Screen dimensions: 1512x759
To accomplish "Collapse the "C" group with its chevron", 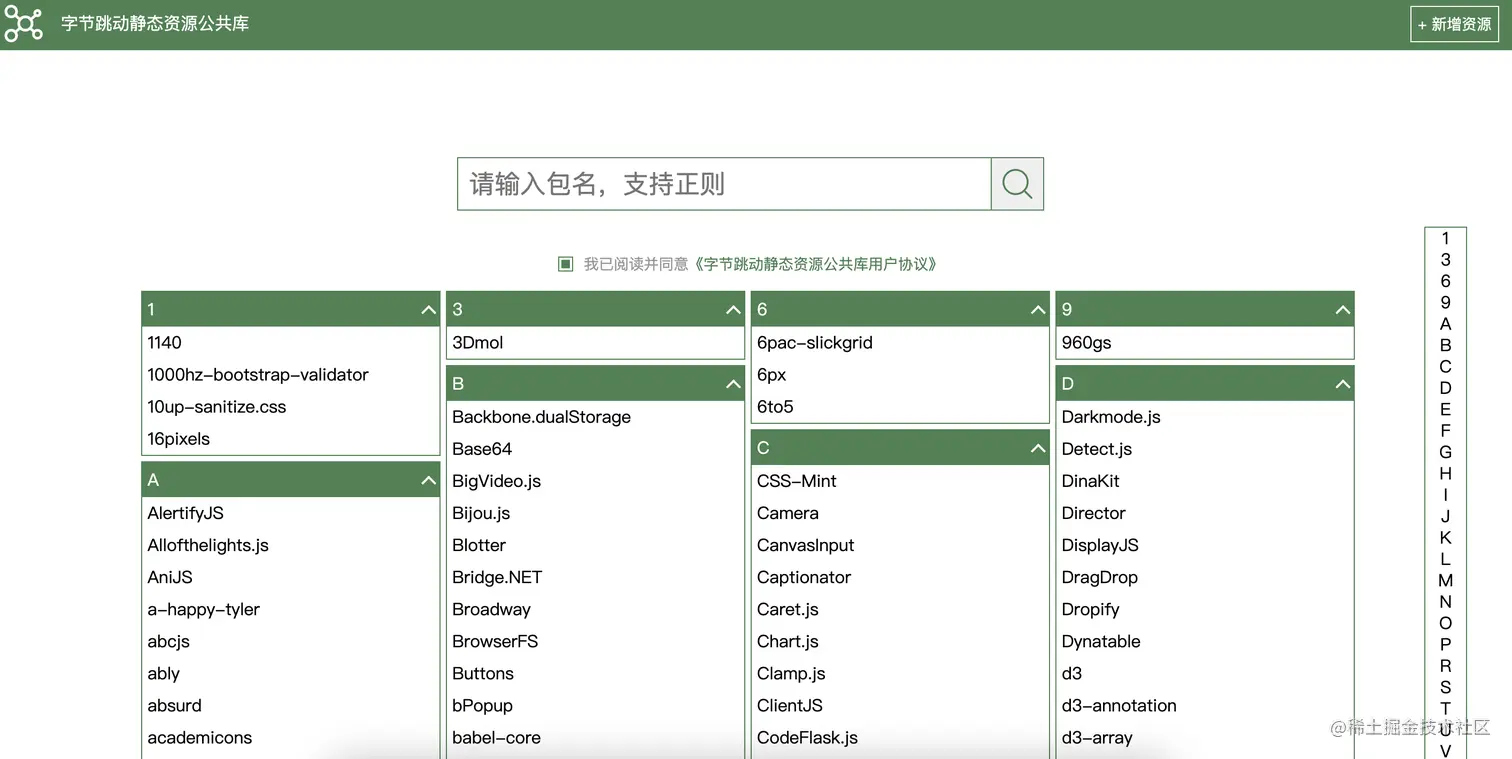I will pyautogui.click(x=1038, y=449).
